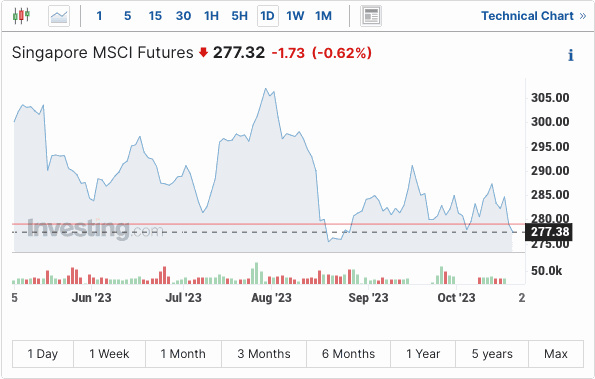Click the (-0.62%) percent change

342,53
